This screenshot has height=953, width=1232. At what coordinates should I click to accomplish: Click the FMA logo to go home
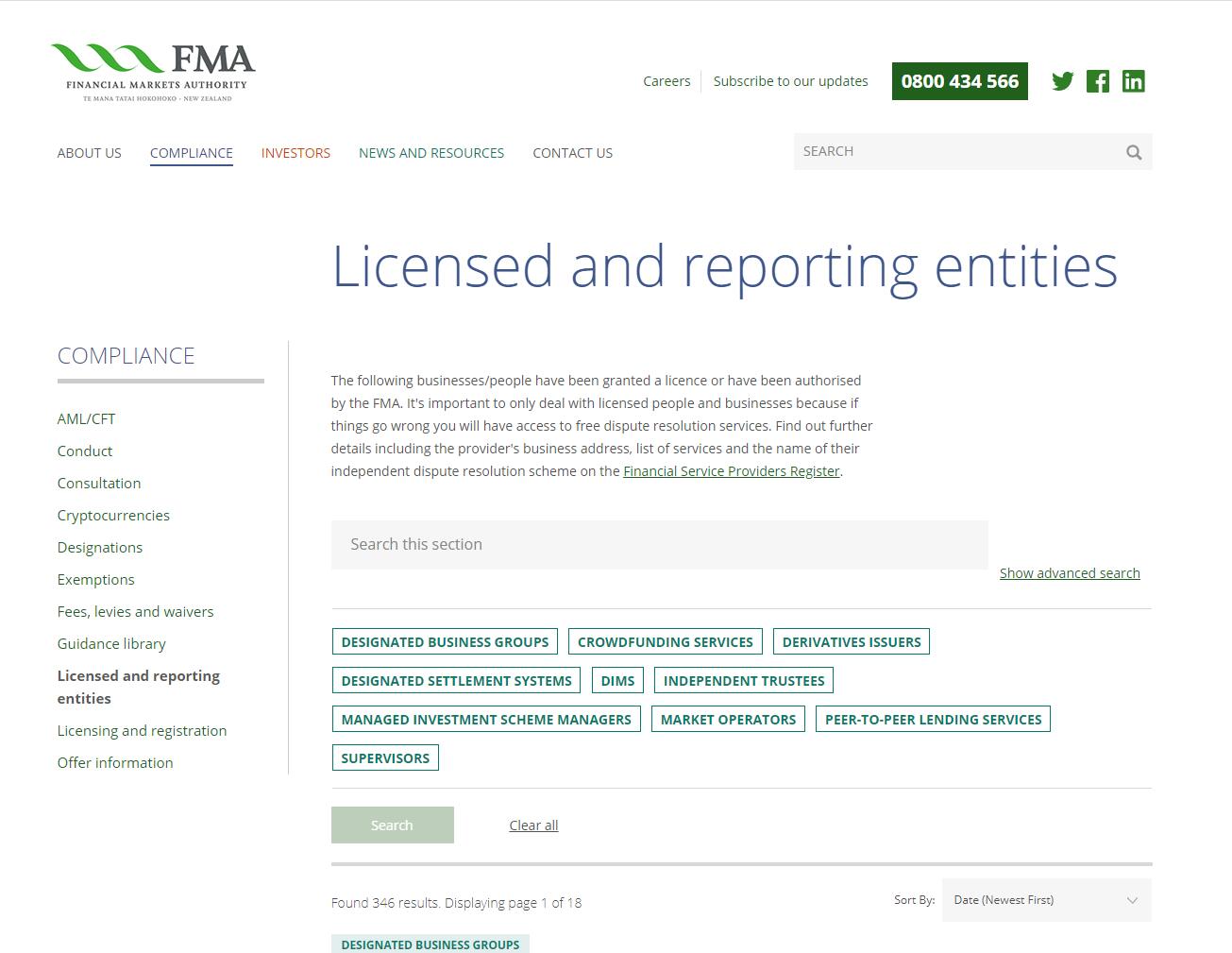coord(153,72)
